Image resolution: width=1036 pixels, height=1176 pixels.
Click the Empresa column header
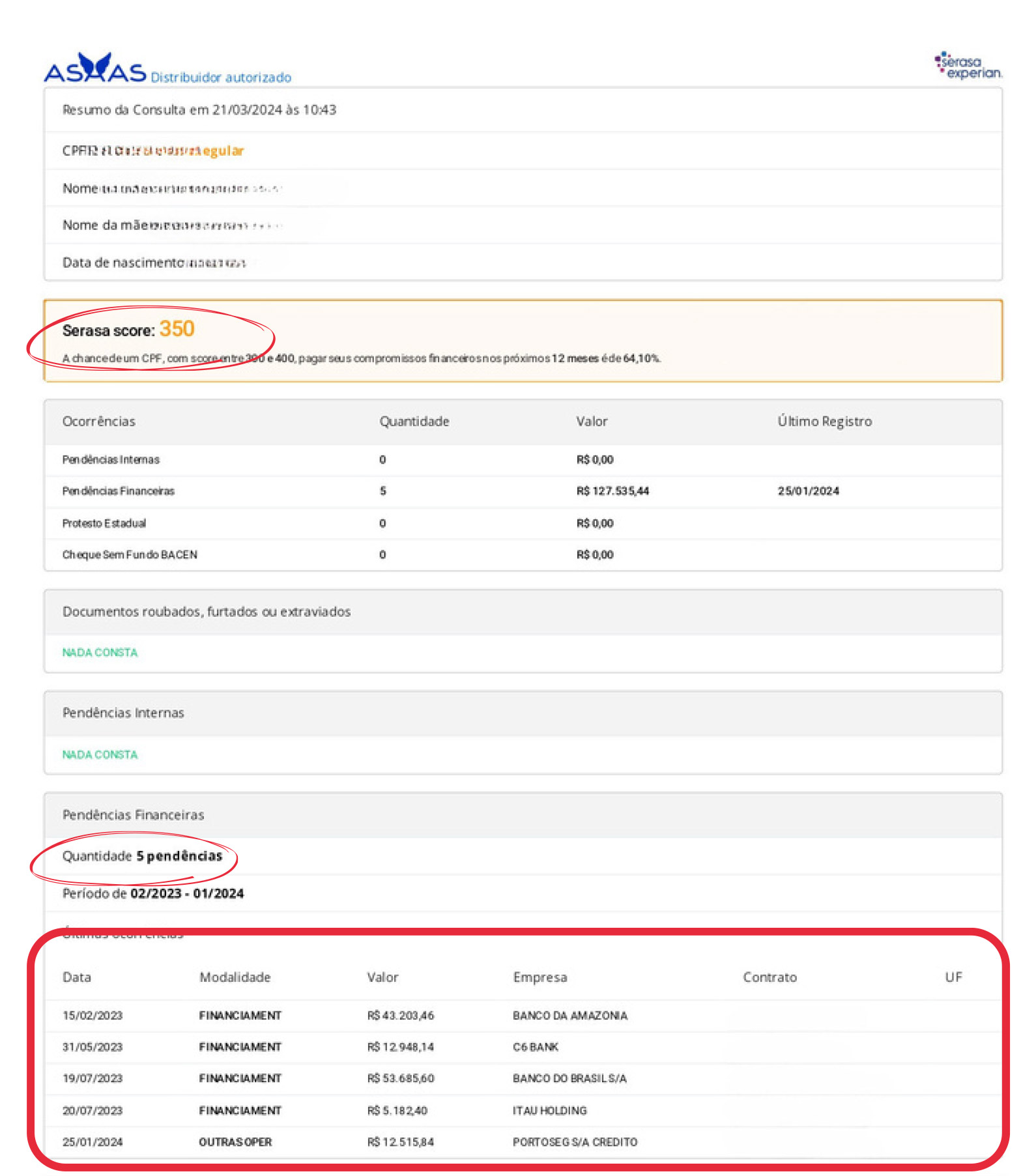click(x=540, y=977)
